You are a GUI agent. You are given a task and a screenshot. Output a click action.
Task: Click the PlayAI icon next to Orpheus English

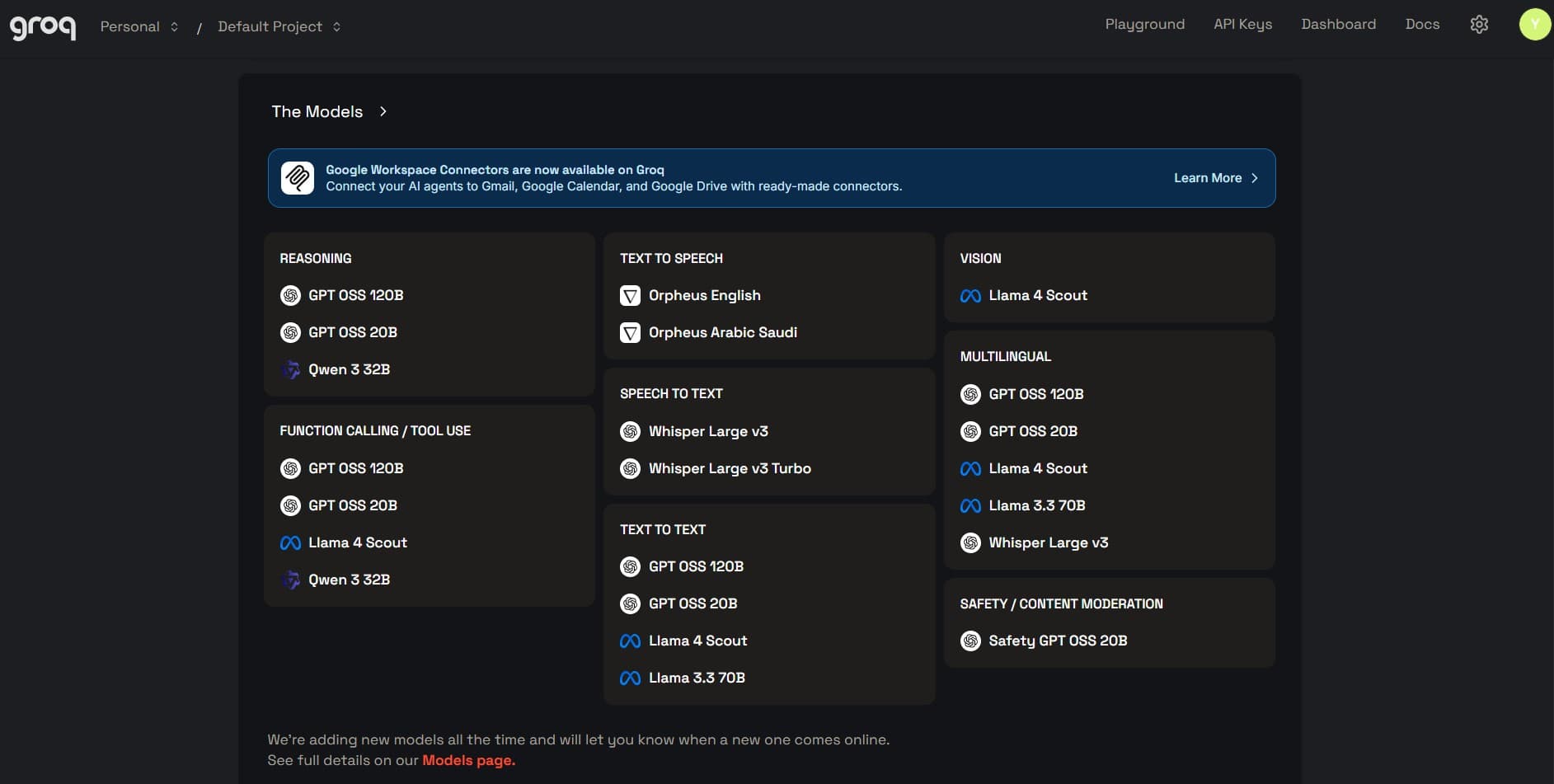coord(630,295)
